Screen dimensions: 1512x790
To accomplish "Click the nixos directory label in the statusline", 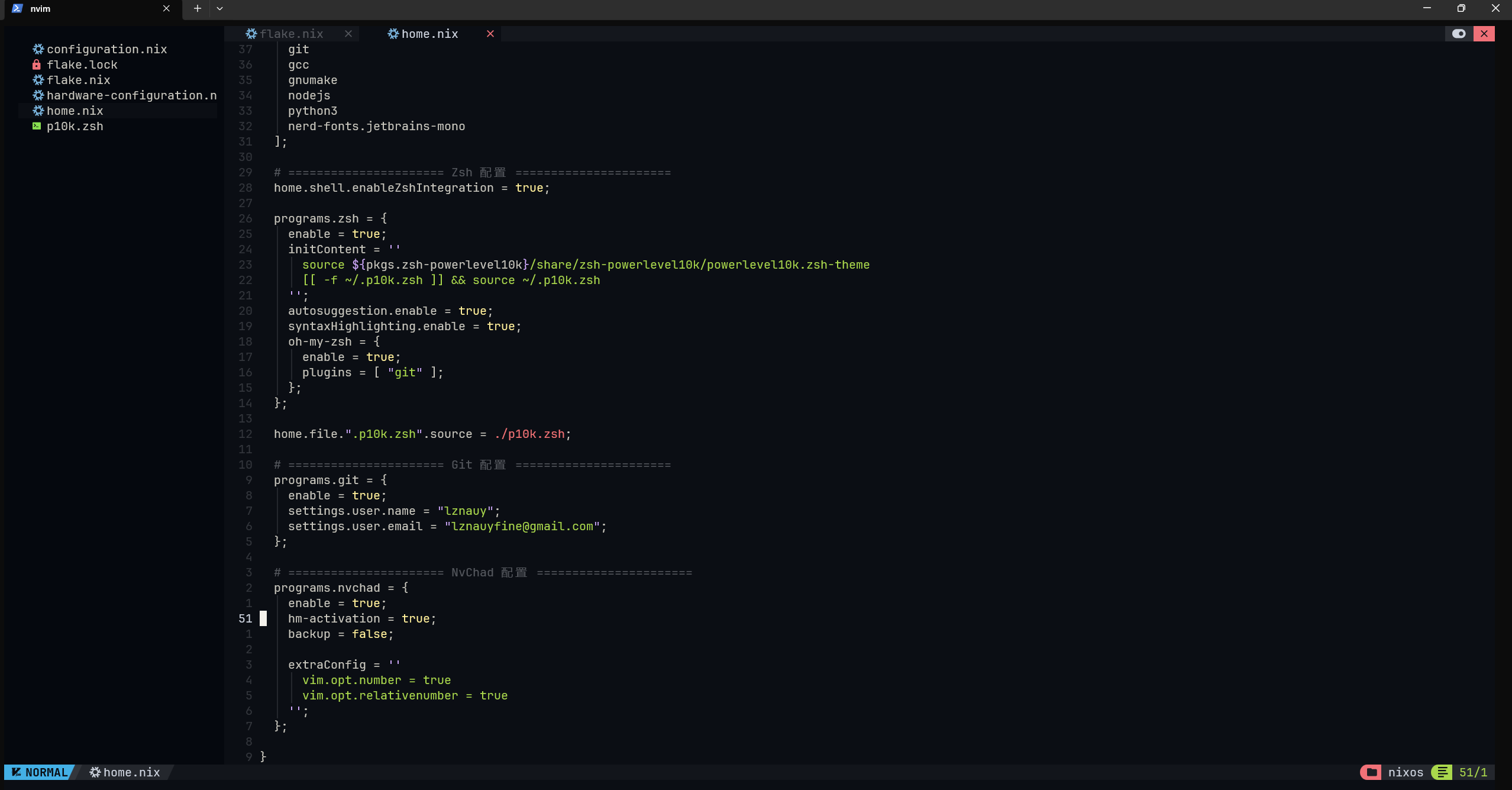I will (x=1406, y=772).
